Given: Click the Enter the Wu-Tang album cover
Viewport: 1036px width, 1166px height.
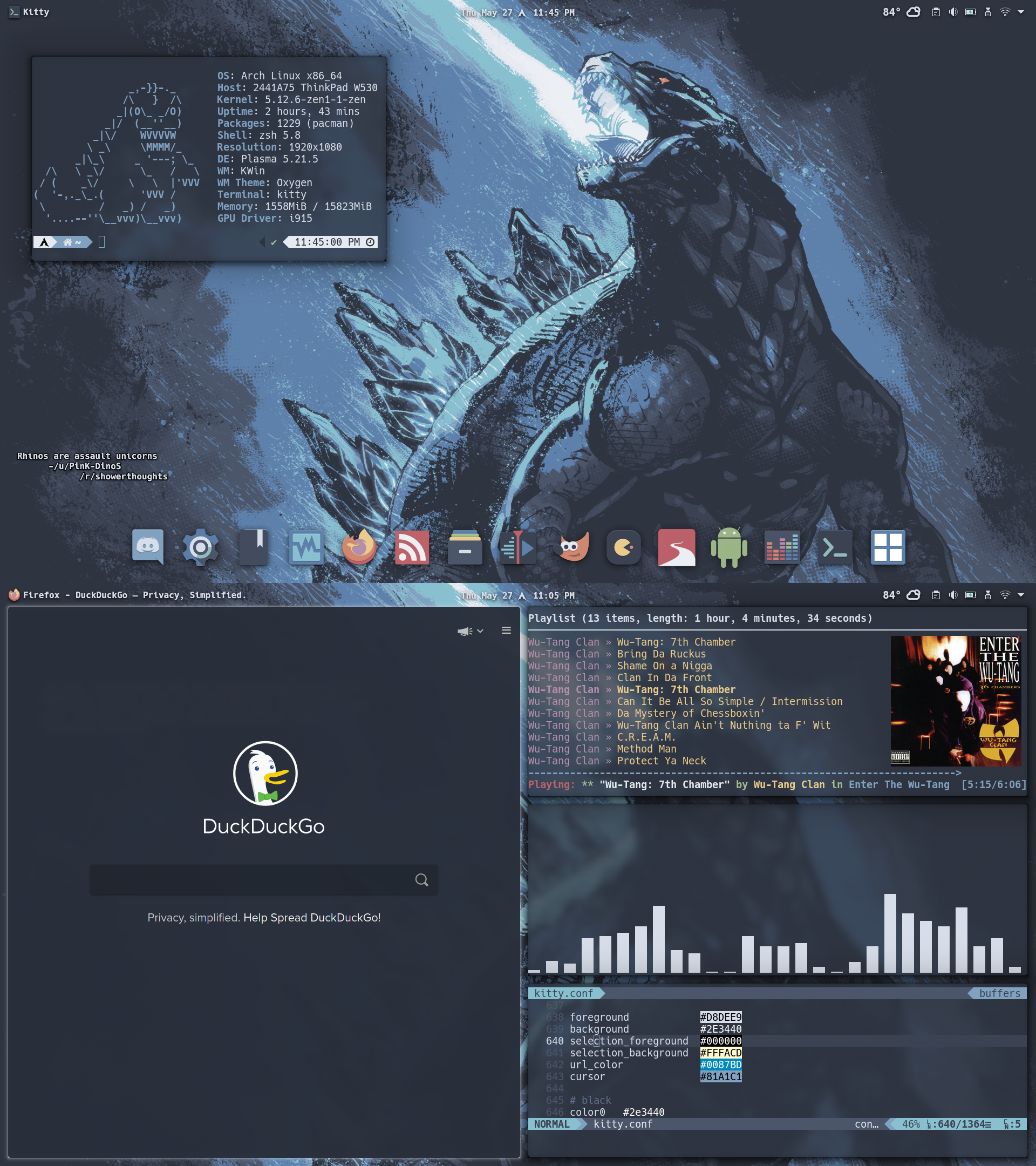Looking at the screenshot, I should tap(956, 701).
